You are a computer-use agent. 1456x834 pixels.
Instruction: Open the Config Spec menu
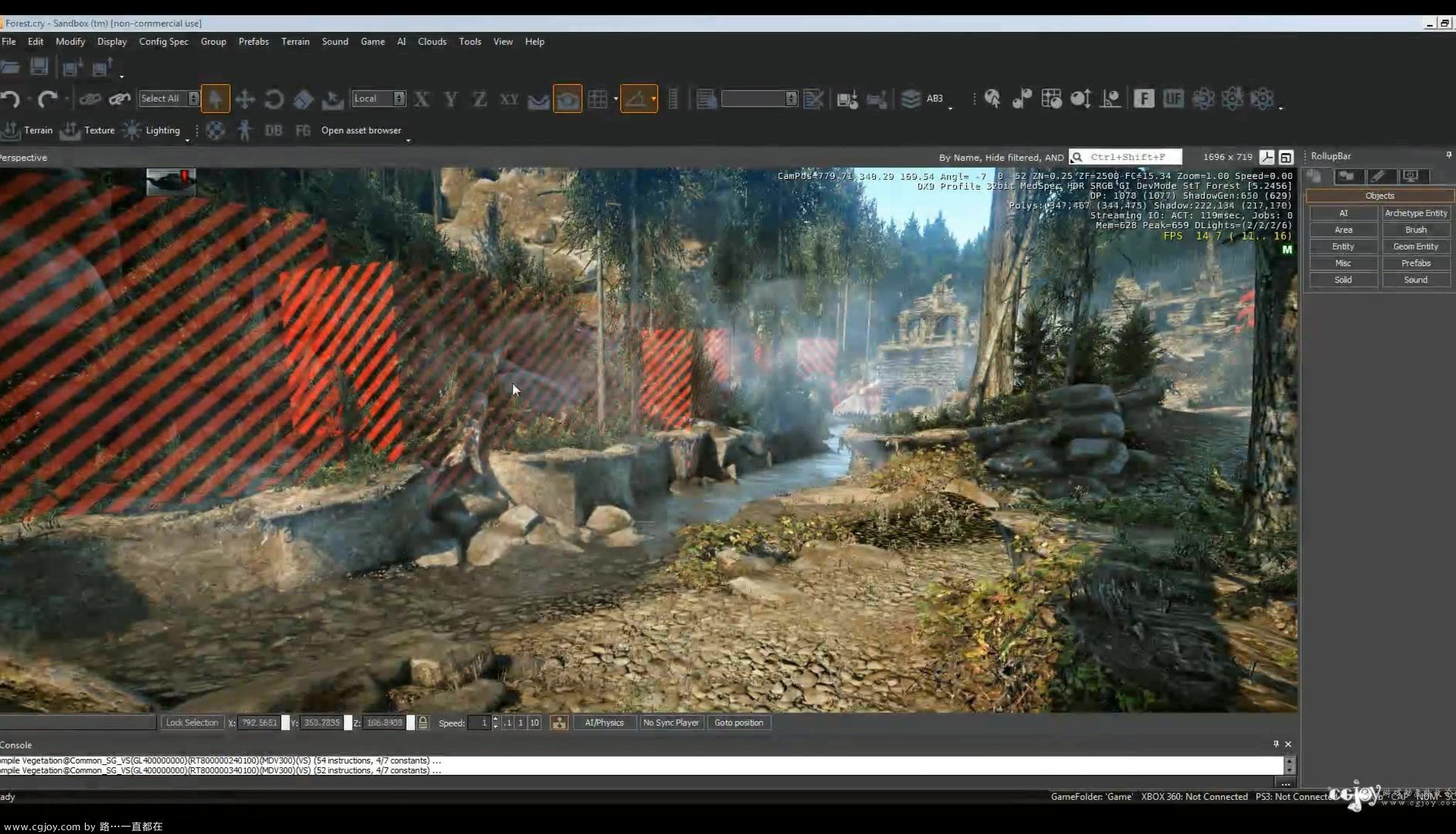coord(163,41)
